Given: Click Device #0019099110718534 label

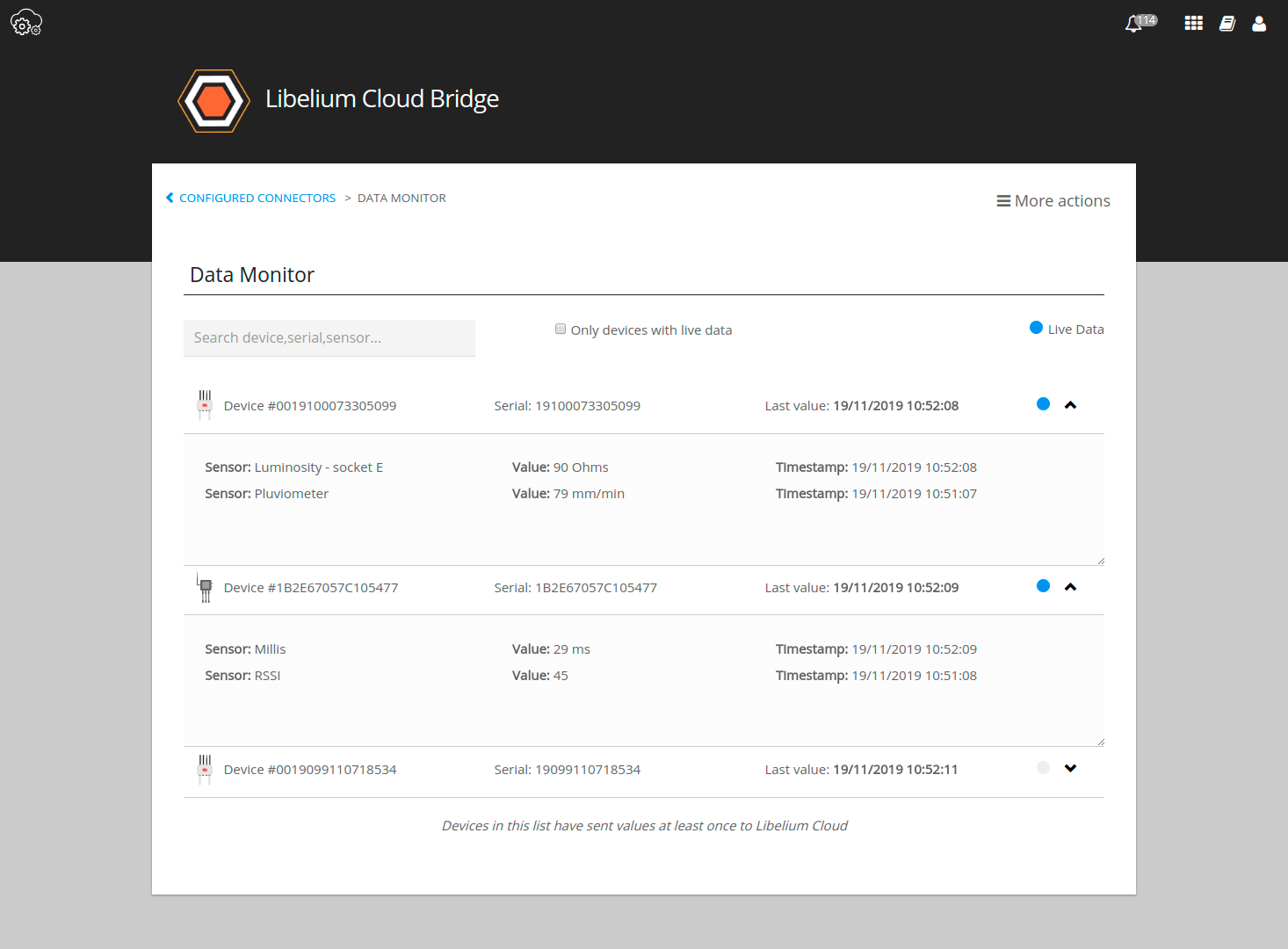Looking at the screenshot, I should 310,770.
